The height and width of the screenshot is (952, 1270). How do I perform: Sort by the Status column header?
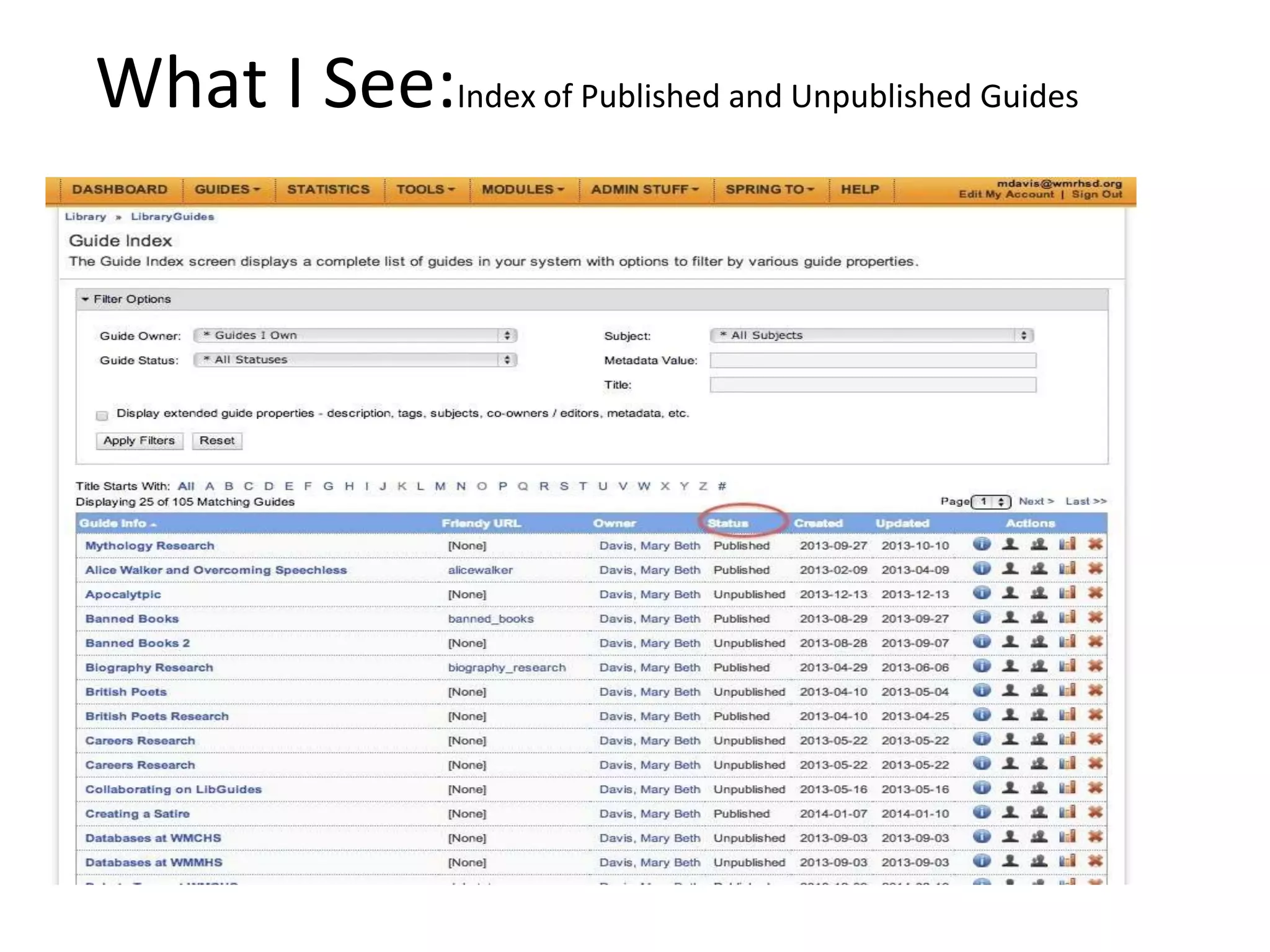(728, 523)
